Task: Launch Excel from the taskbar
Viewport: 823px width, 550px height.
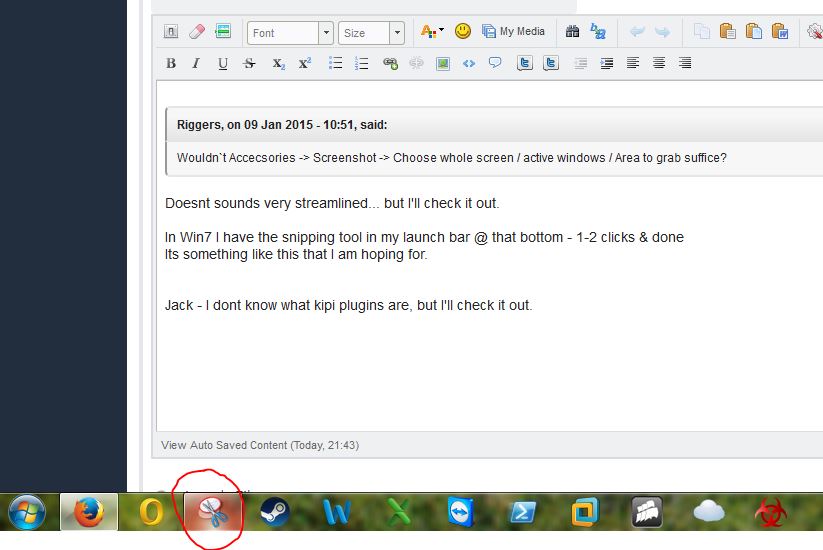Action: (398, 512)
